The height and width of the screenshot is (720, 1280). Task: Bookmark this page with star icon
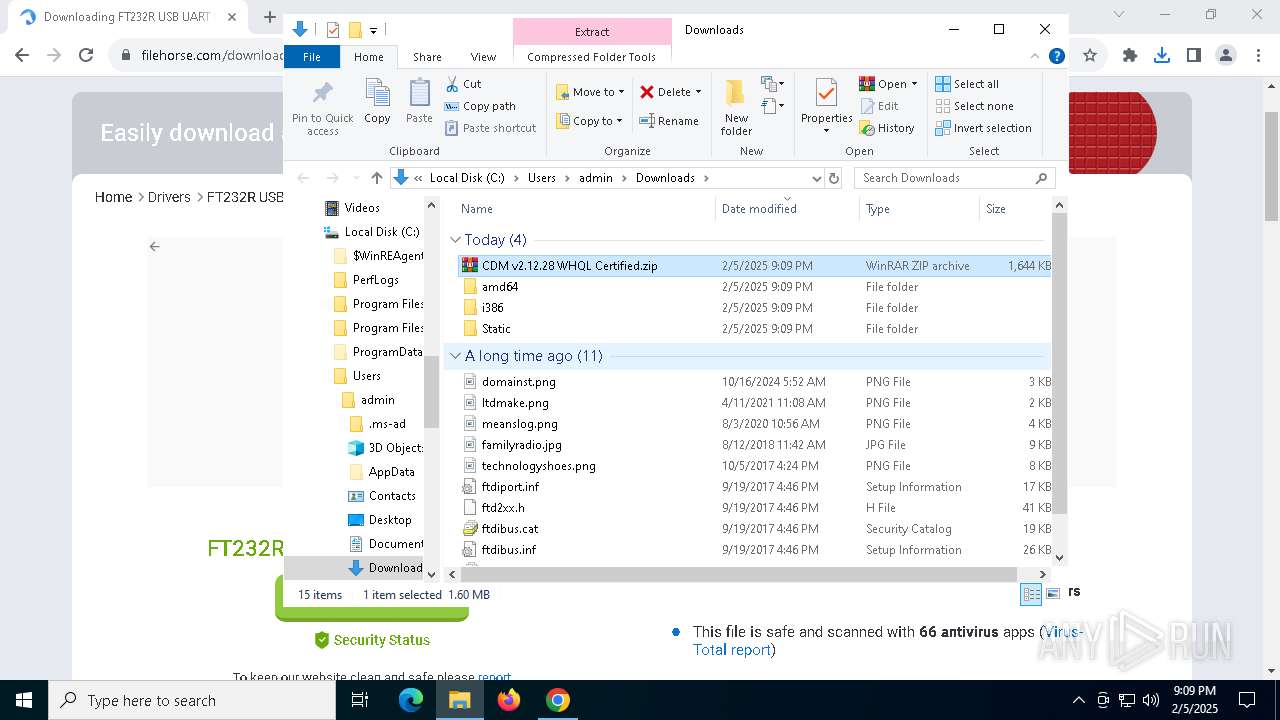(x=1090, y=56)
